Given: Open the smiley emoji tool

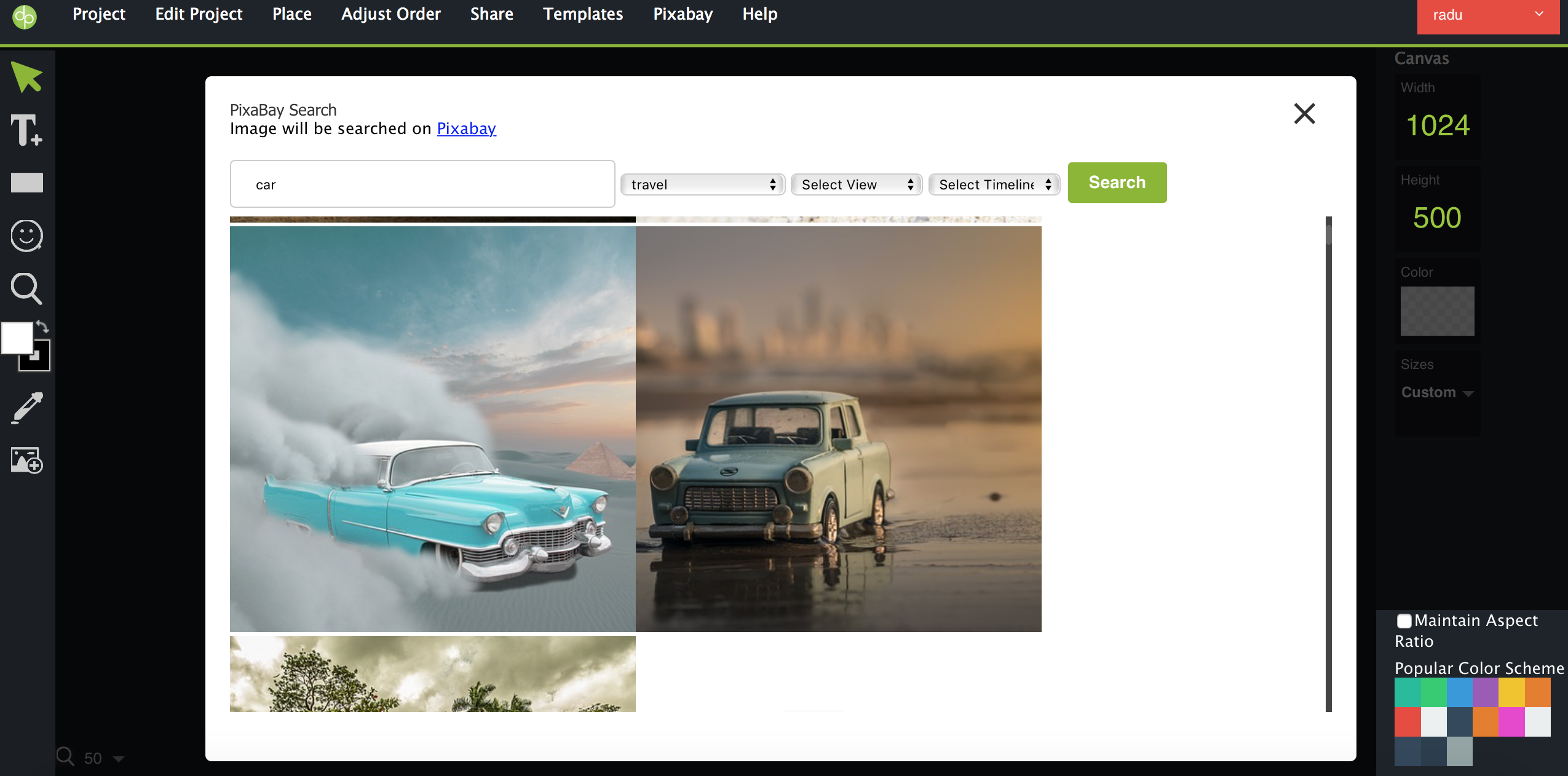Looking at the screenshot, I should tap(26, 236).
